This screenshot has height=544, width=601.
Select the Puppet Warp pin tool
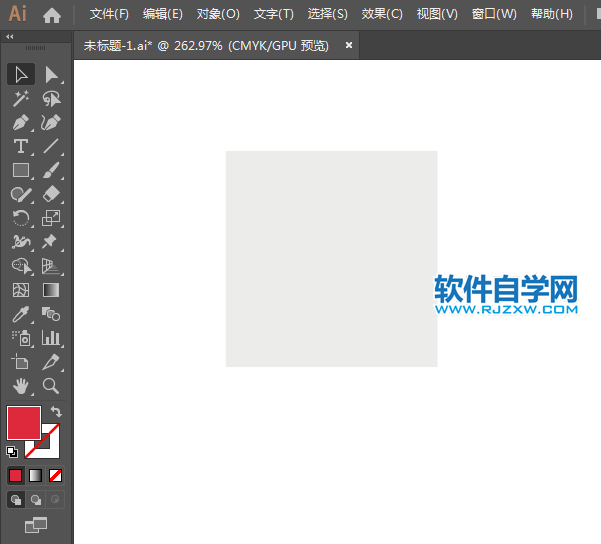click(x=51, y=242)
